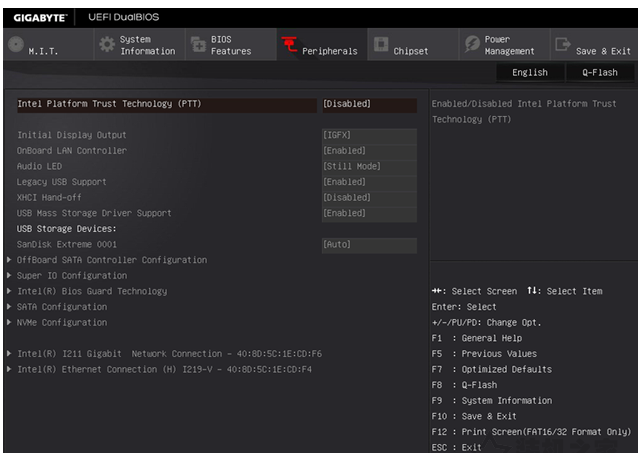Click the M.I.T. tab icon
Screen dimensions: 643x457
[x=16, y=46]
